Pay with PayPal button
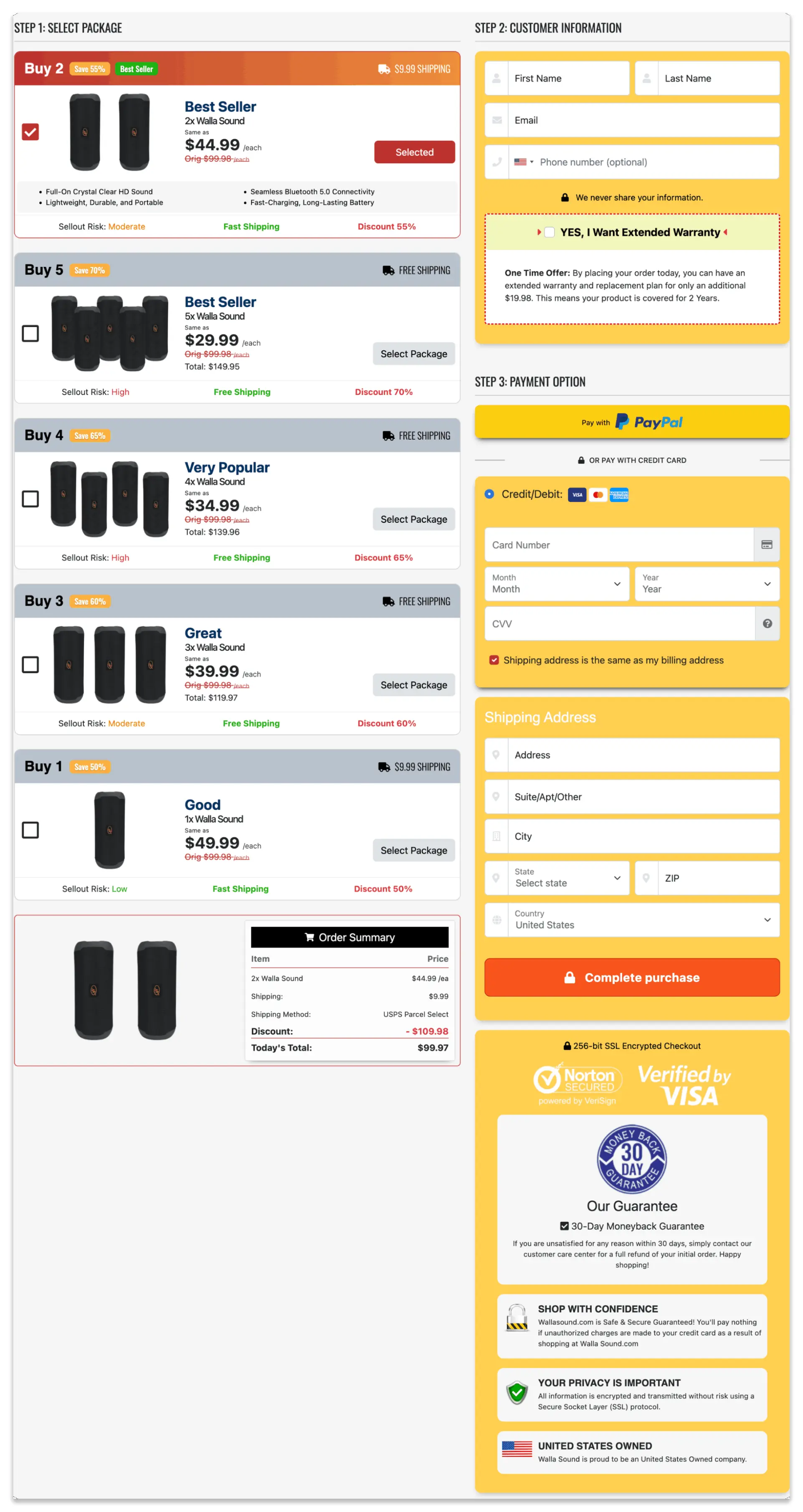Screen dimensions: 803x1512 (x=632, y=422)
